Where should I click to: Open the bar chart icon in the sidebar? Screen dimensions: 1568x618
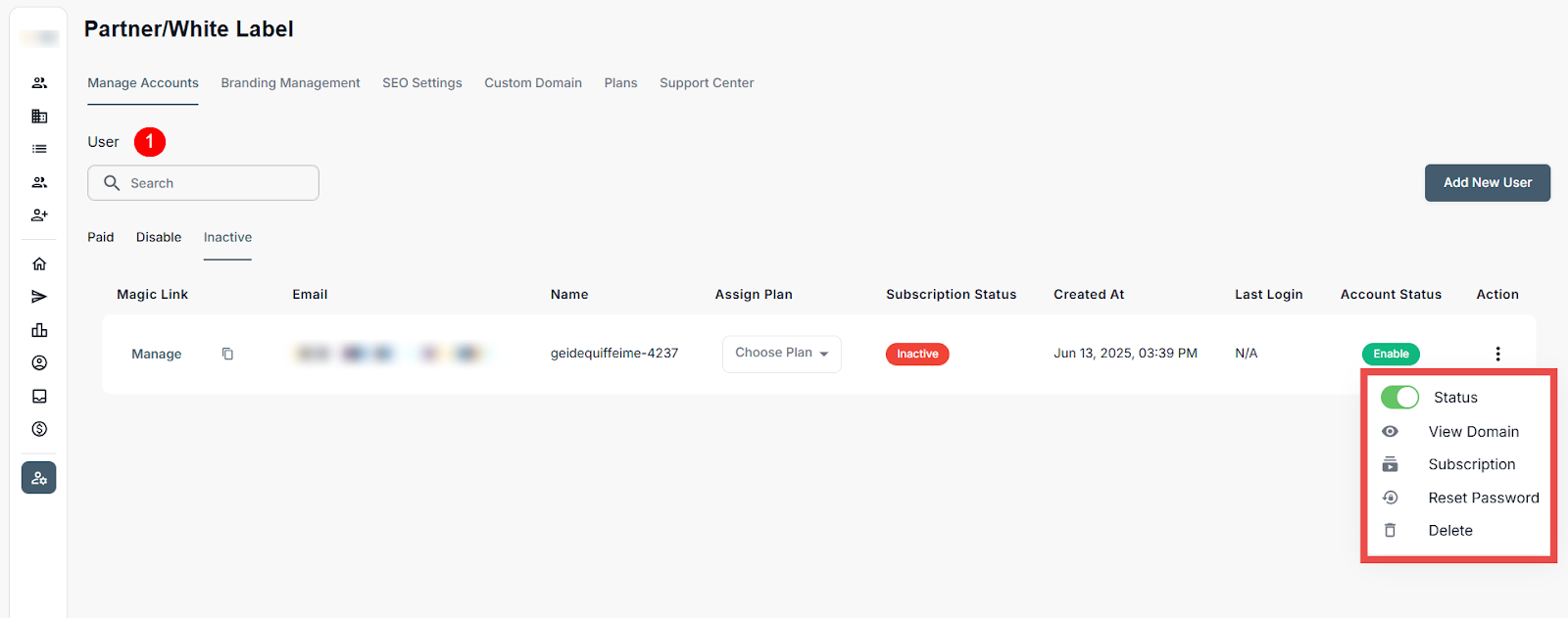click(x=39, y=330)
